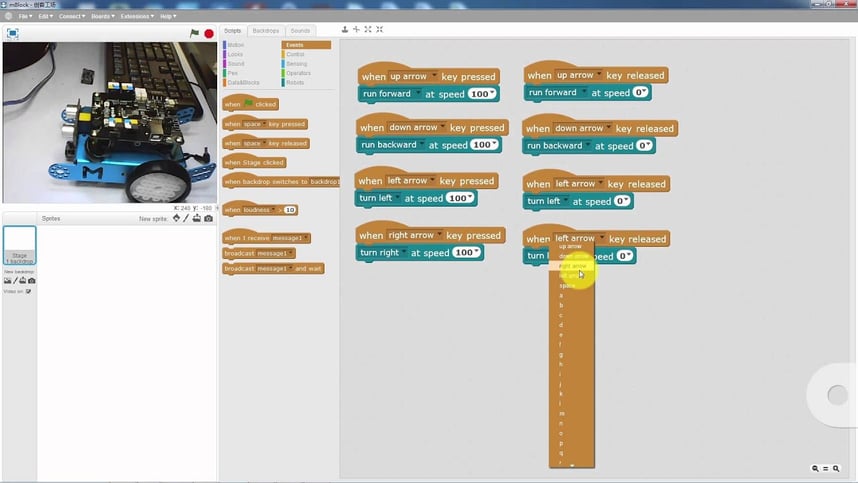The width and height of the screenshot is (858, 483).
Task: Toggle full-screen stage mode icon
Action: (x=12, y=33)
